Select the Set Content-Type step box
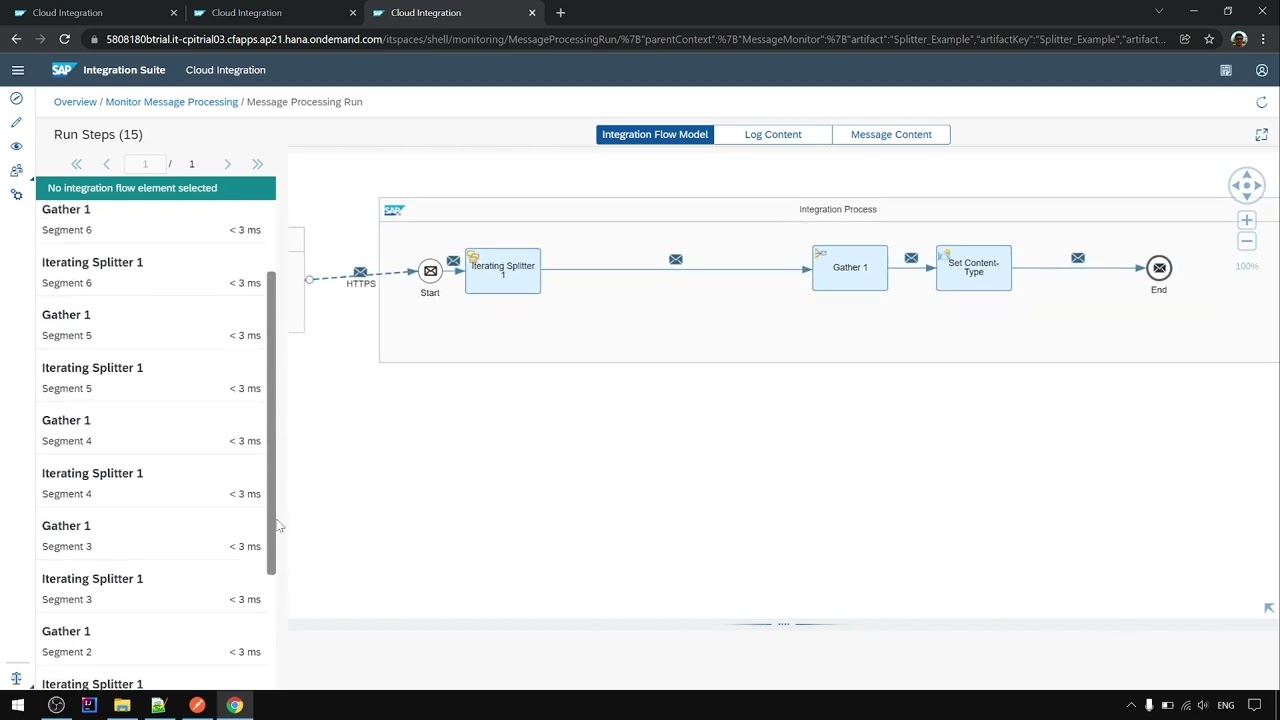The image size is (1280, 720). [x=974, y=268]
